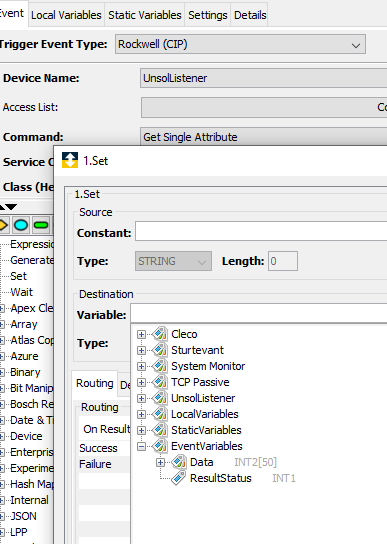Click the ResultStatus tag icon

click(x=179, y=478)
